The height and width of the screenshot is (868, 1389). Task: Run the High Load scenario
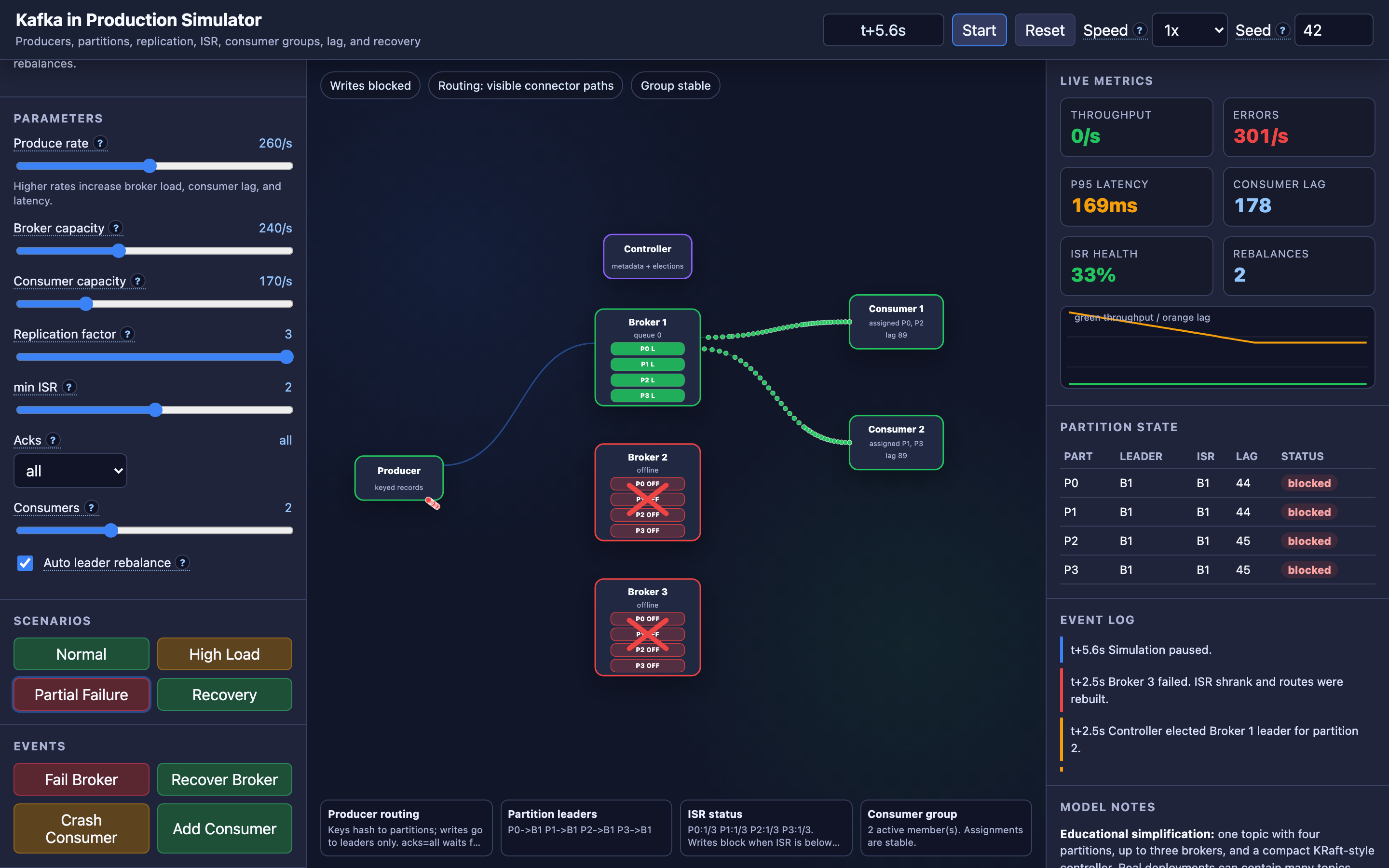click(x=224, y=654)
